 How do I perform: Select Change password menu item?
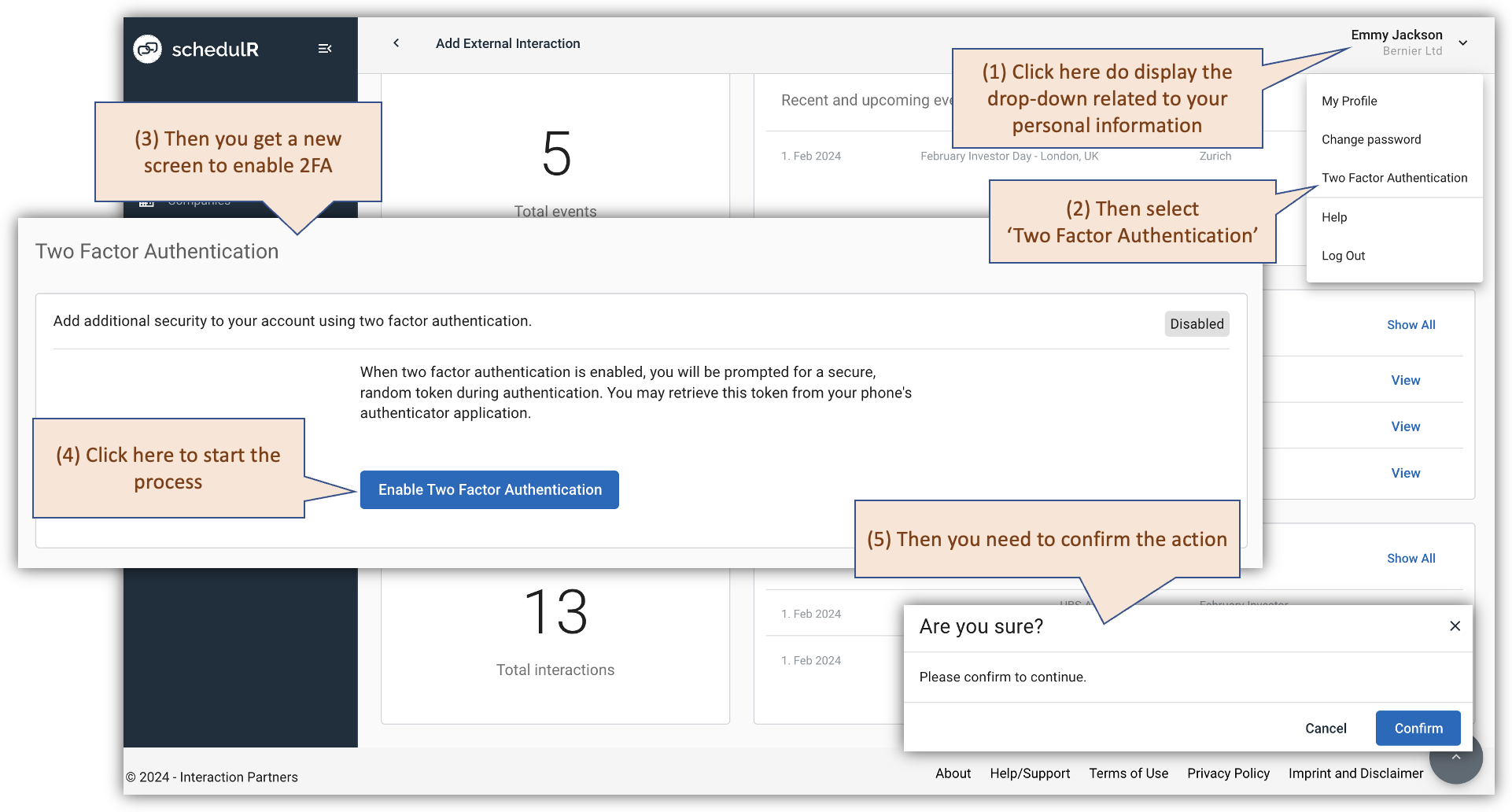click(x=1371, y=139)
